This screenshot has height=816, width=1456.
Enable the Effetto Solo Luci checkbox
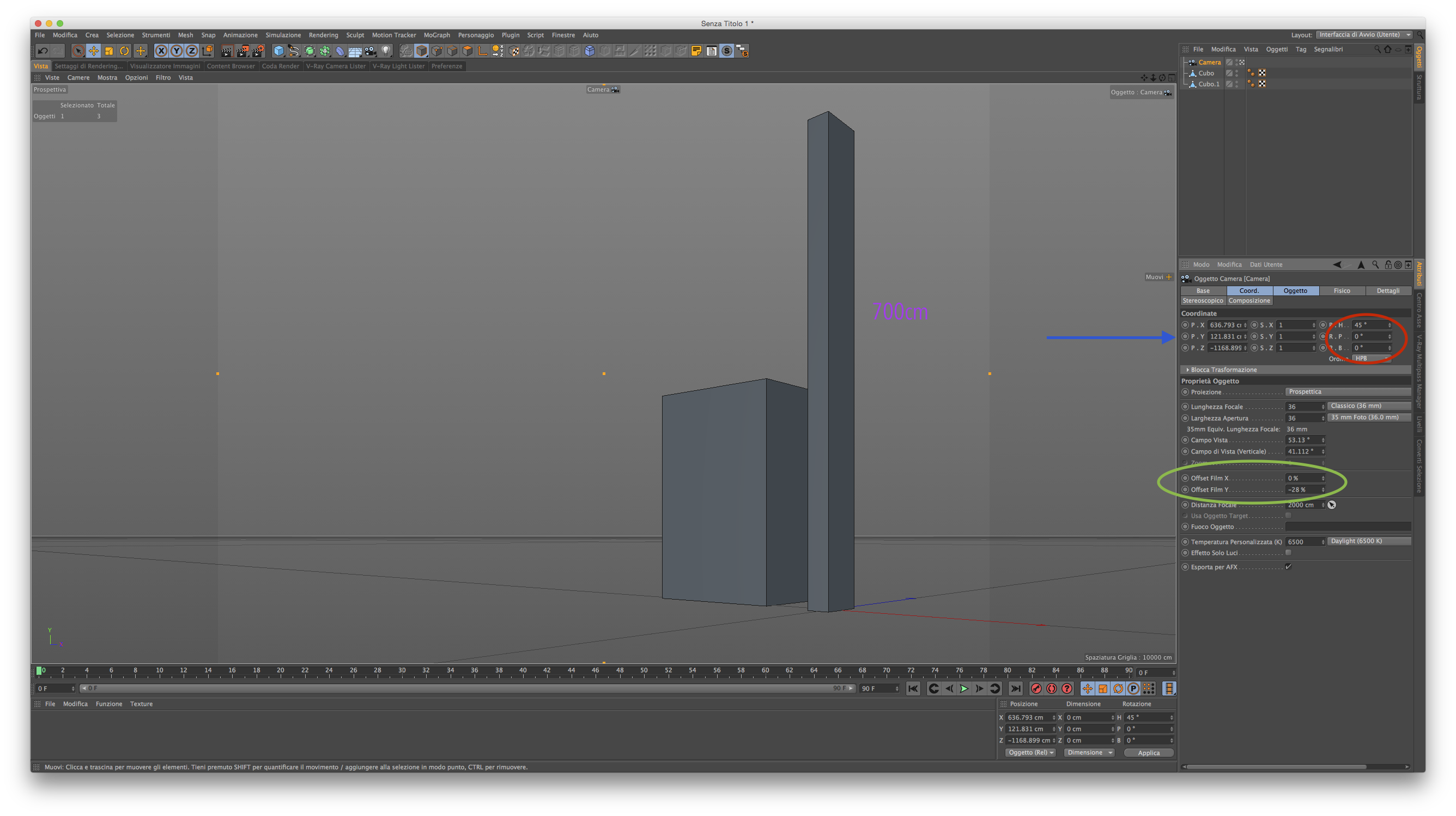1288,553
